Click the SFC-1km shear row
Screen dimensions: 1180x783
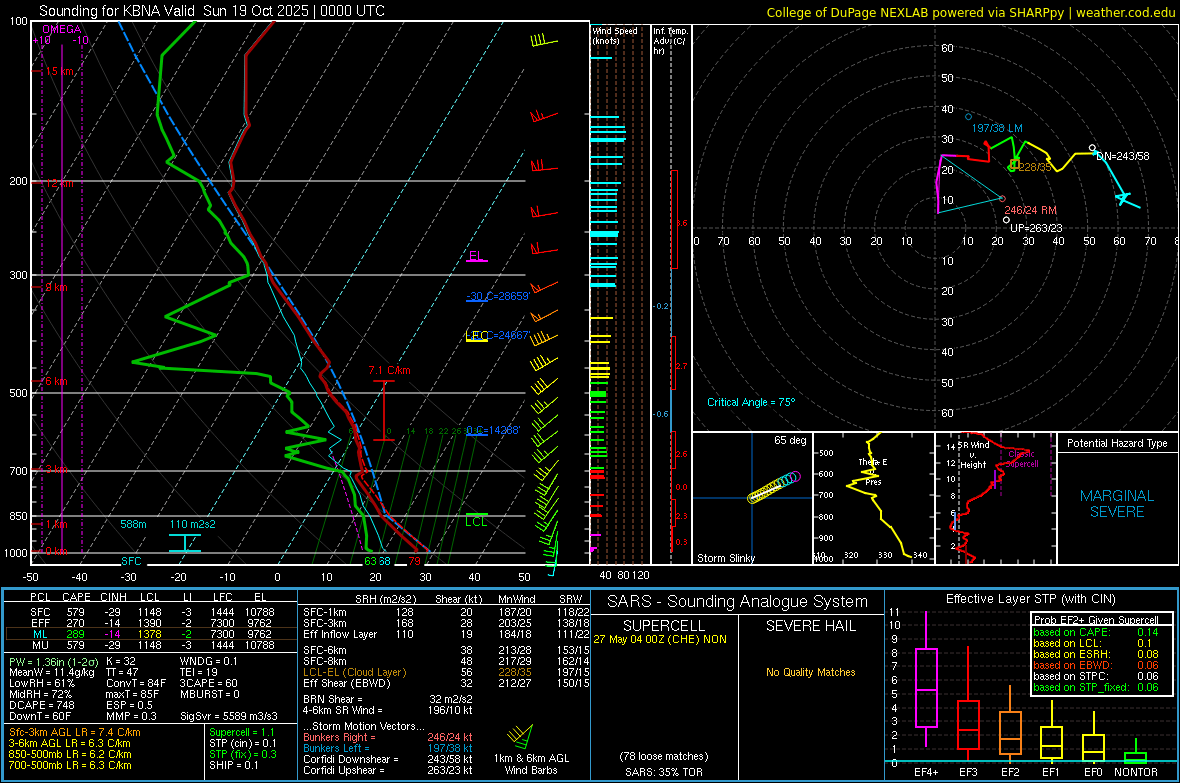click(x=446, y=612)
